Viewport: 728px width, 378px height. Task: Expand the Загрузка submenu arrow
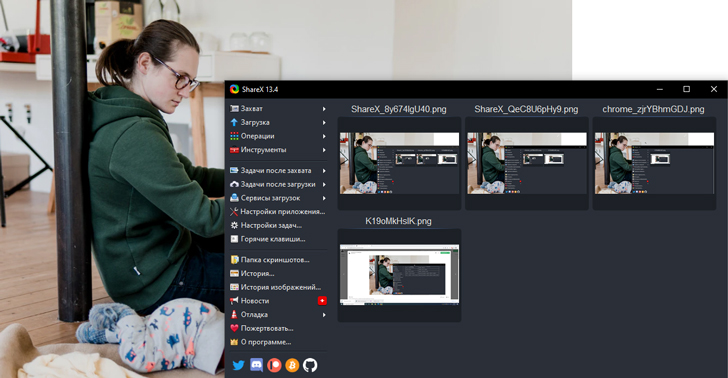324,123
